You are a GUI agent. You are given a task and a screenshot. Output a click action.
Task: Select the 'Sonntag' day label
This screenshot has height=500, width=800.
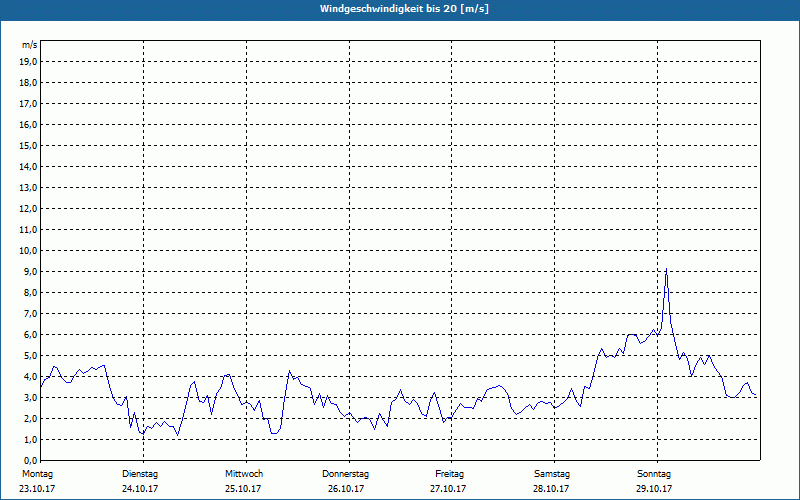tap(654, 474)
